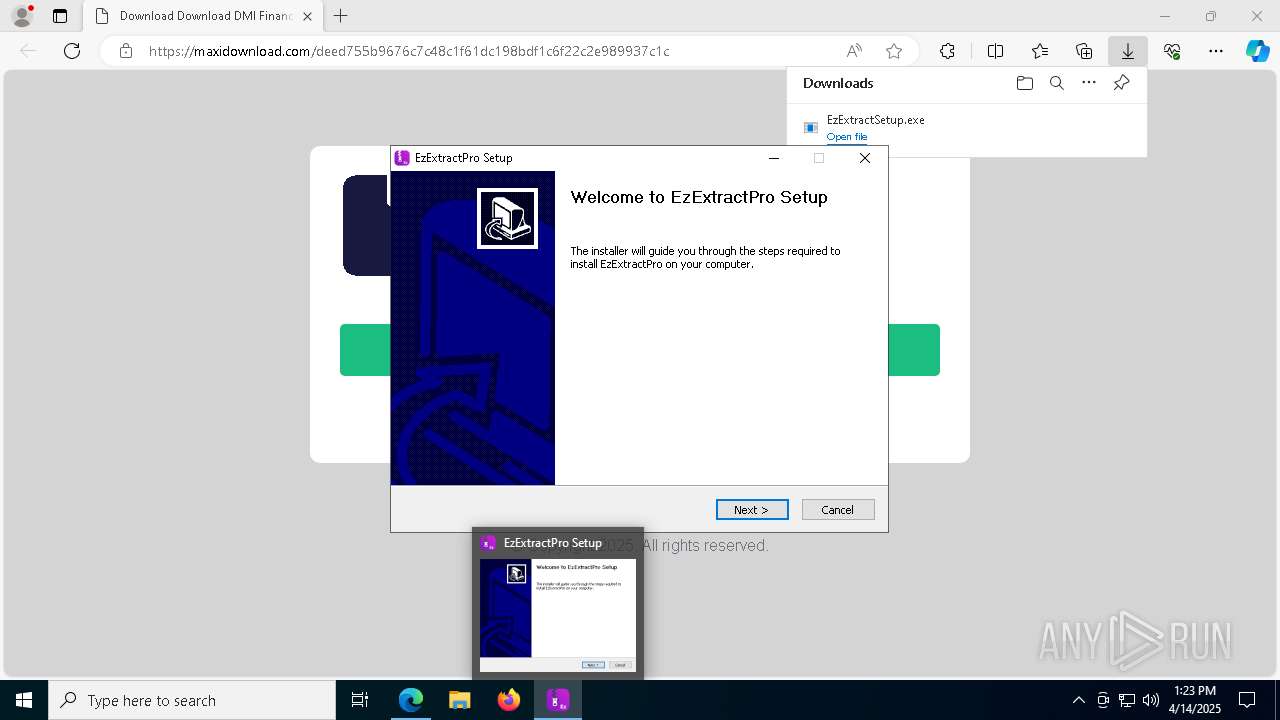The width and height of the screenshot is (1280, 720).
Task: View site information lock icon
Action: click(126, 51)
